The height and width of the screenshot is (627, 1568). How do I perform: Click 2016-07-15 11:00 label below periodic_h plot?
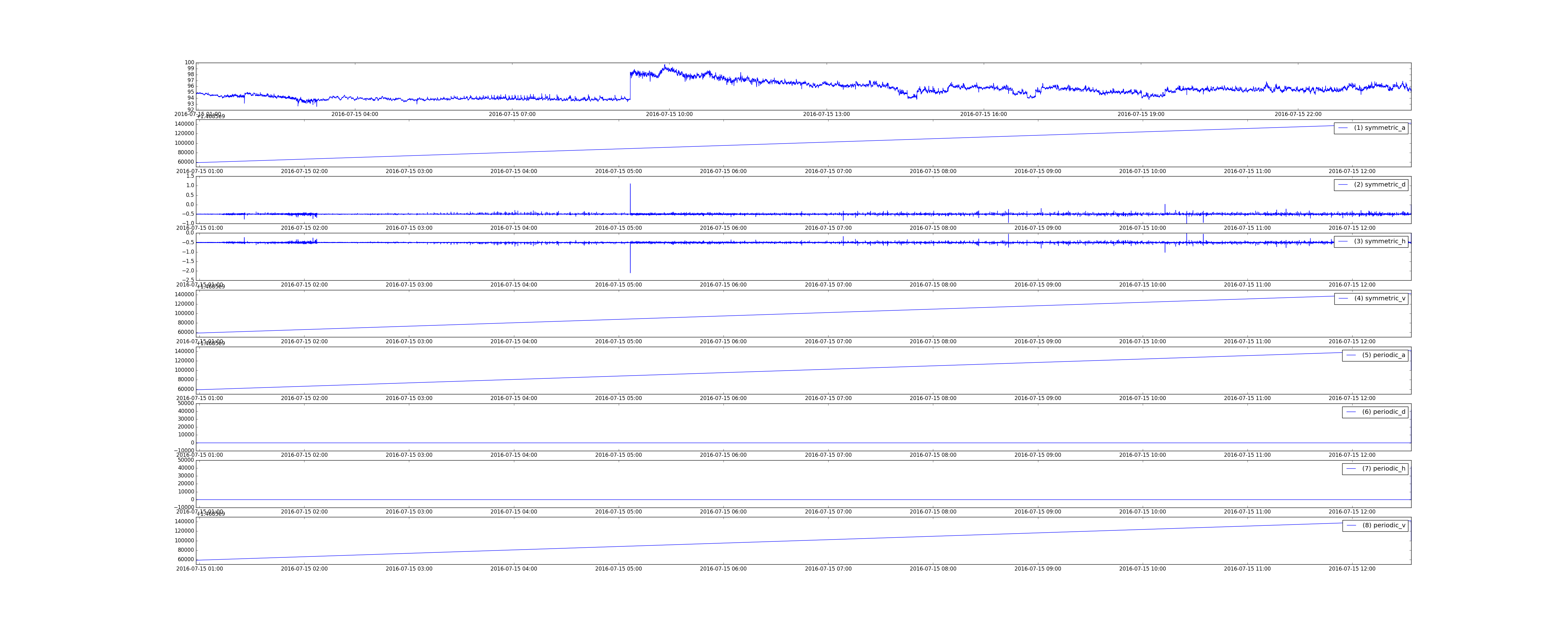[x=1247, y=512]
